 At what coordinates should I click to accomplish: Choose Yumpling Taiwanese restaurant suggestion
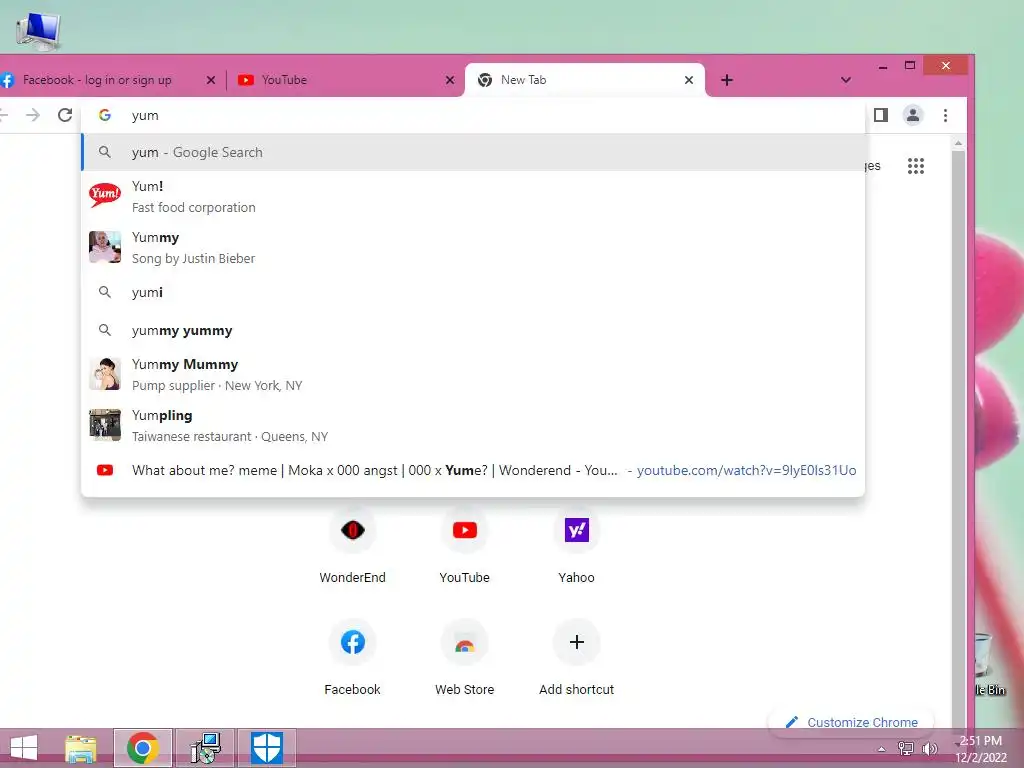tap(473, 425)
